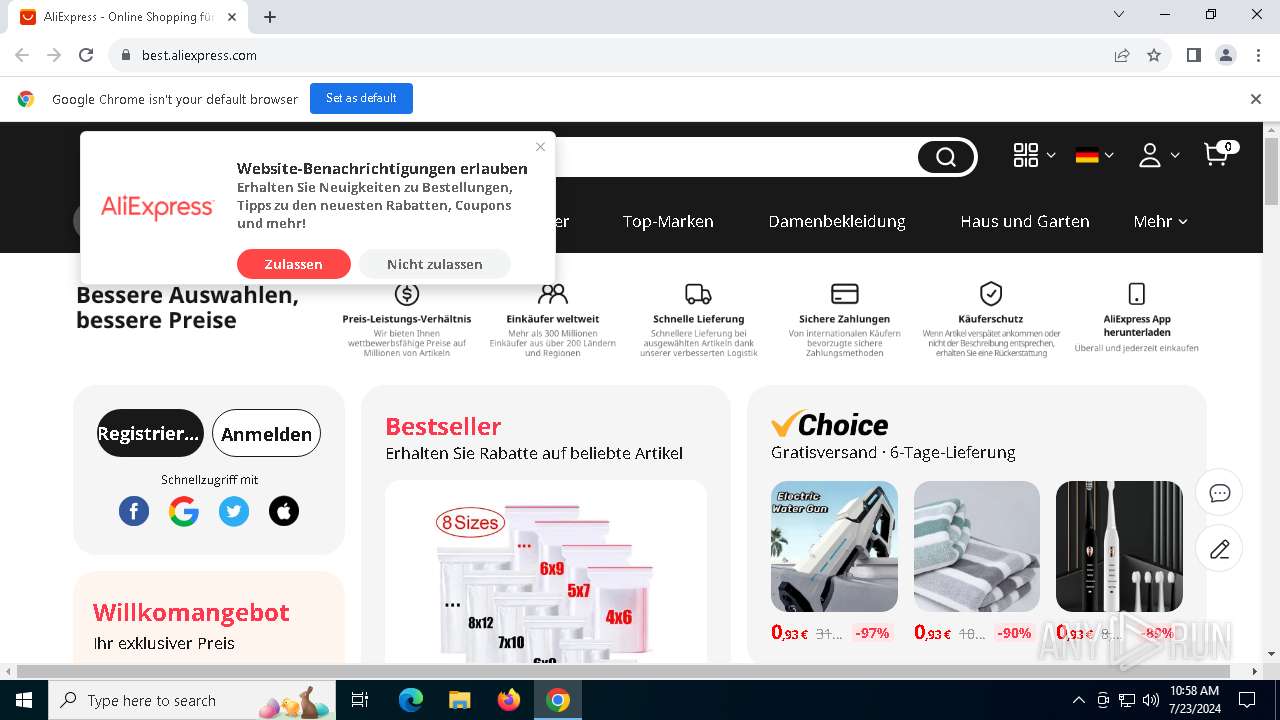Click the Choice logo heading
1280x720 pixels.
pyautogui.click(x=830, y=424)
